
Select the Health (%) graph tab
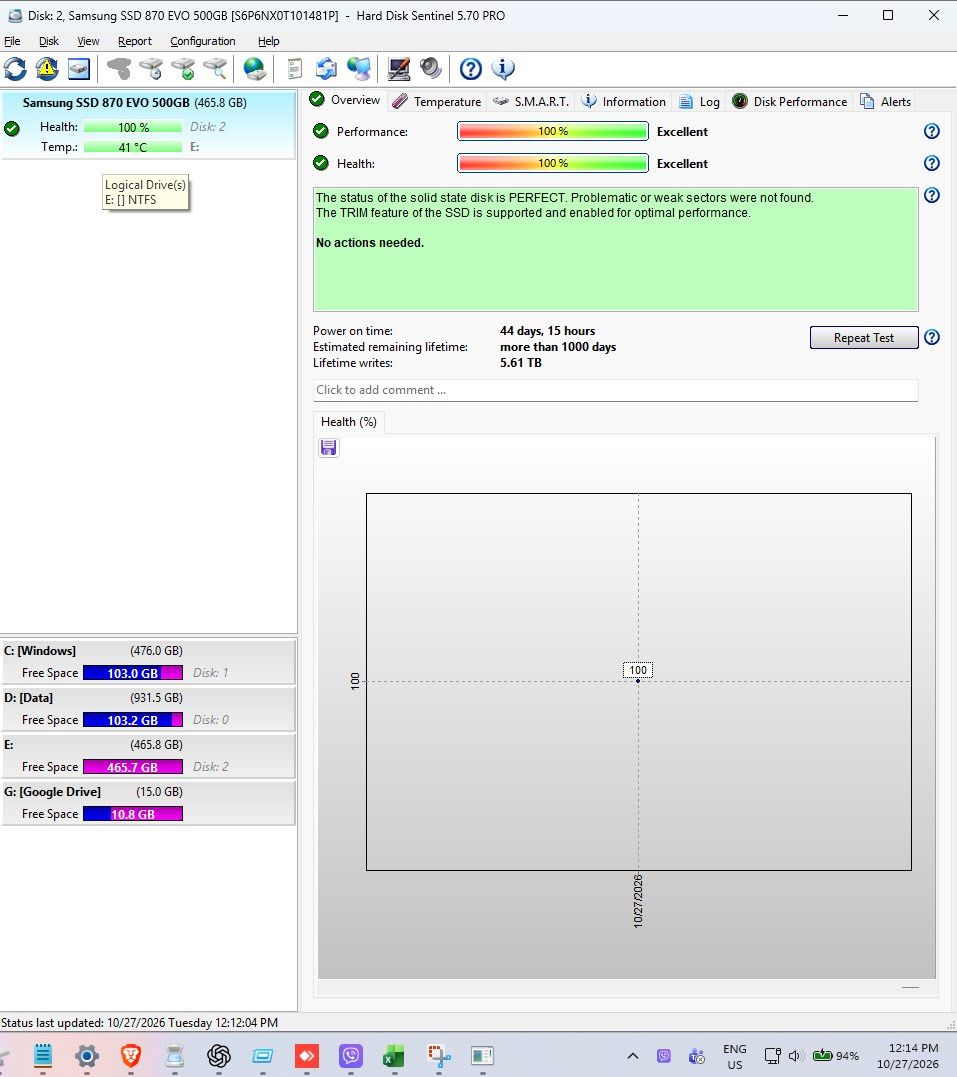[349, 422]
